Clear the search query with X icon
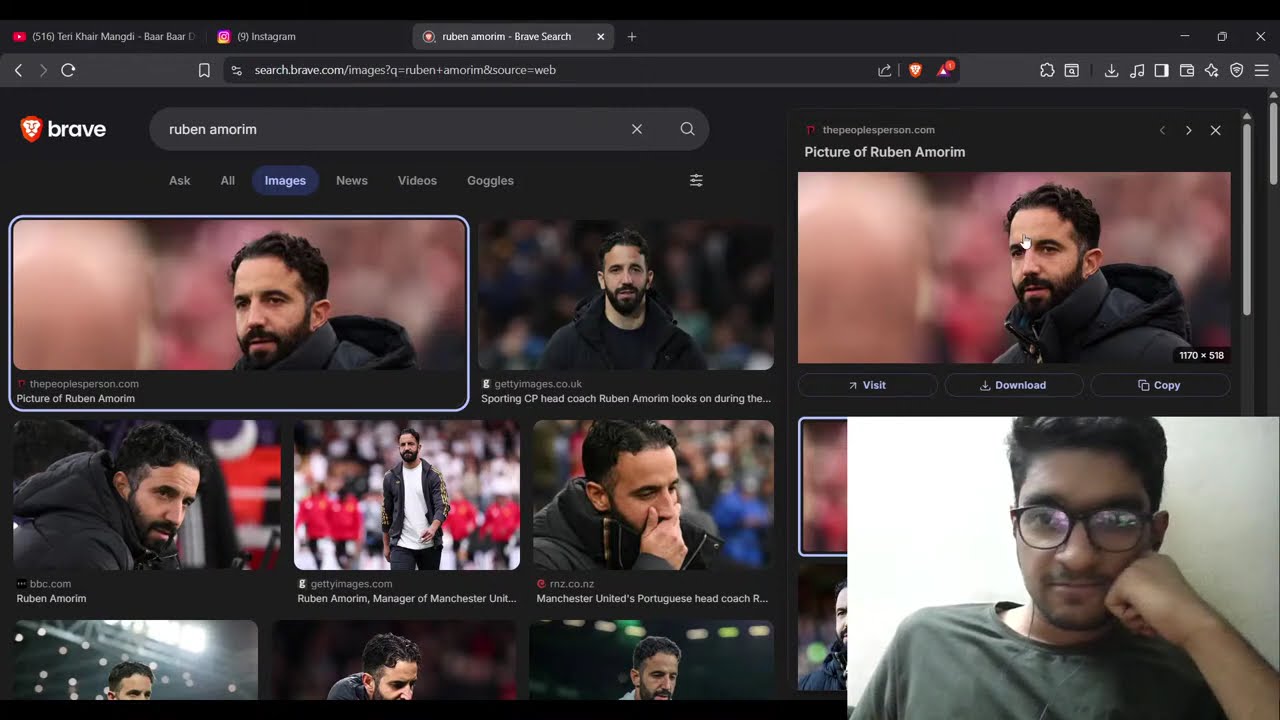 637,129
